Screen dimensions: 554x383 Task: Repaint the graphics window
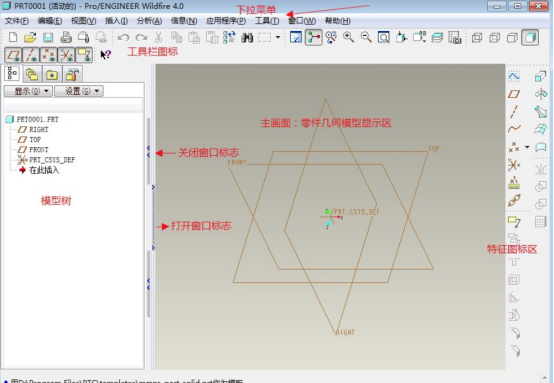tap(296, 37)
